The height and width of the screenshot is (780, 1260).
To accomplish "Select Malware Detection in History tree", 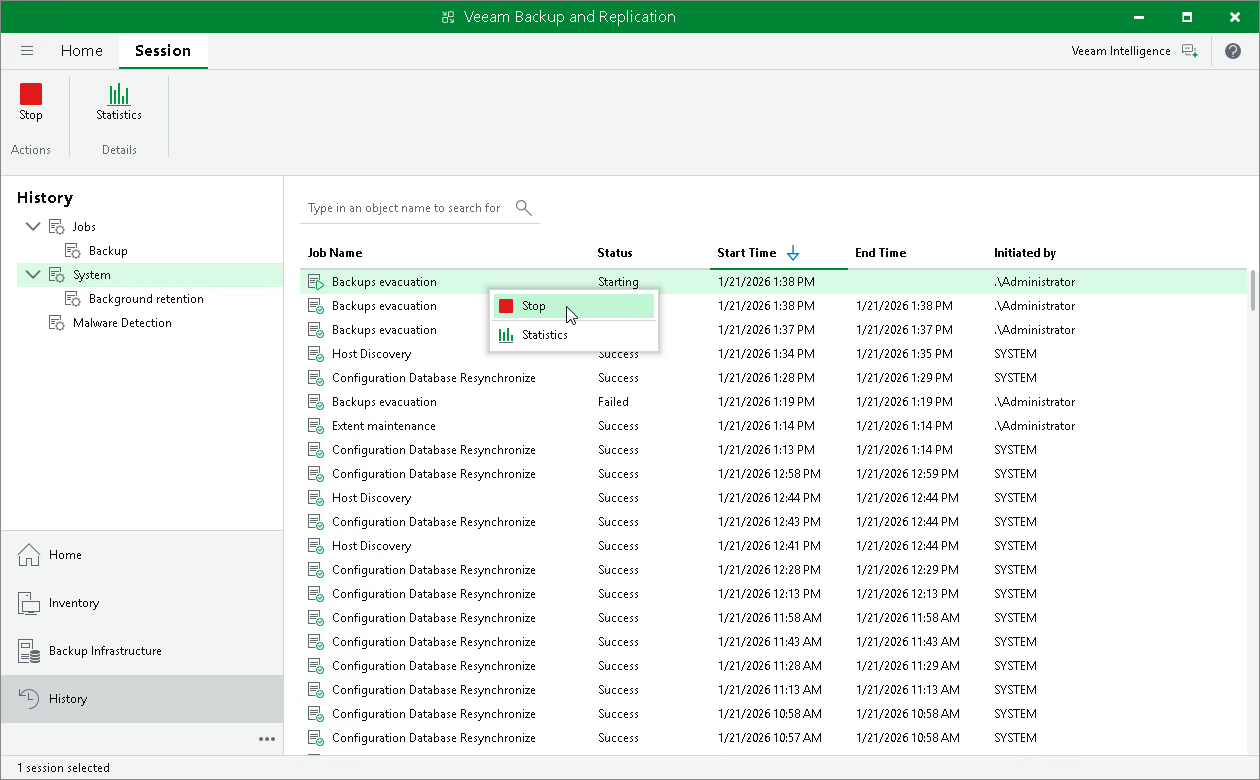I will click(x=122, y=323).
